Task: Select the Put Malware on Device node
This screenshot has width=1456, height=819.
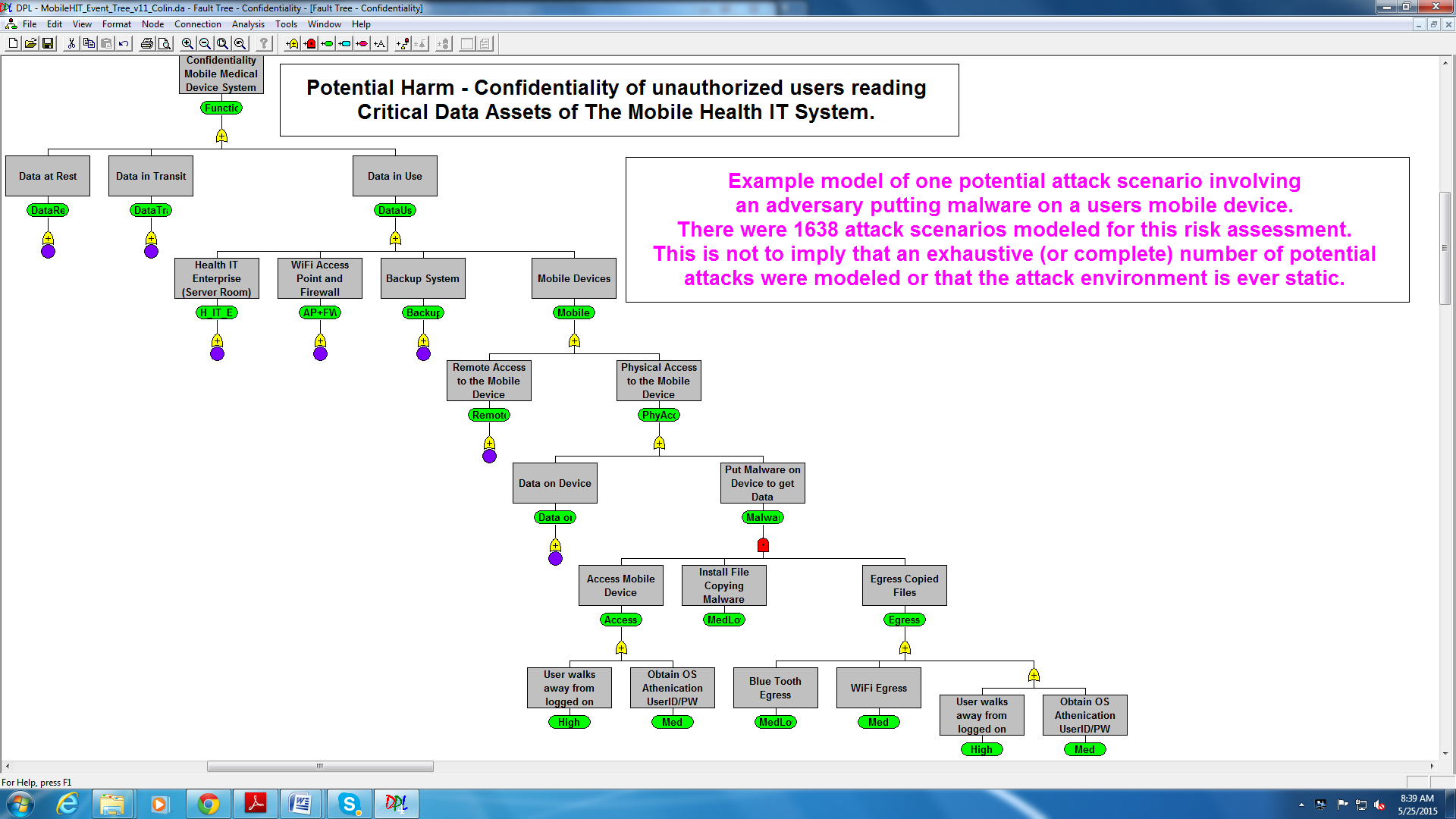Action: point(762,483)
